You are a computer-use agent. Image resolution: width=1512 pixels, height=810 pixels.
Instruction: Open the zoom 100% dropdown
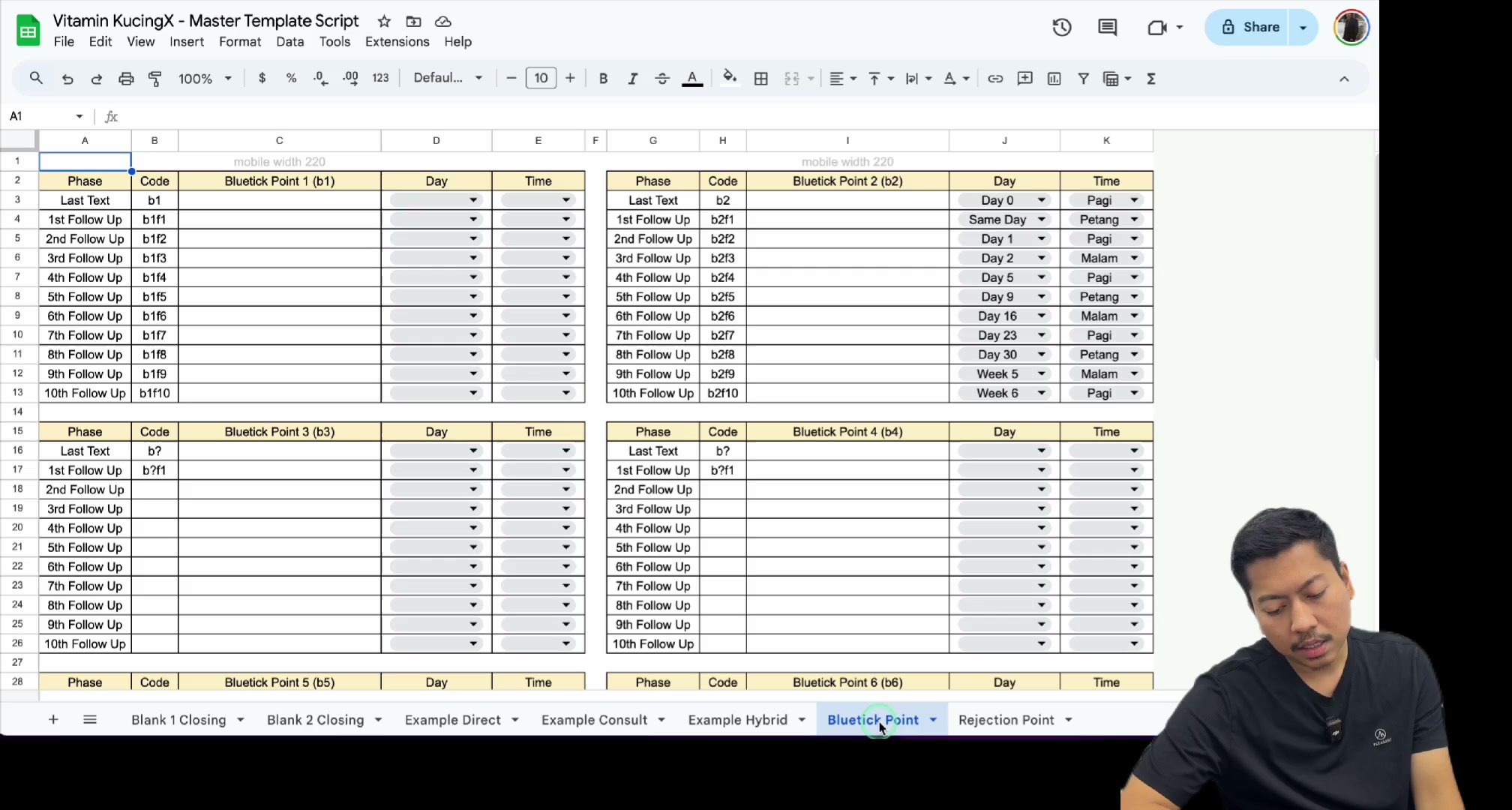tap(205, 78)
